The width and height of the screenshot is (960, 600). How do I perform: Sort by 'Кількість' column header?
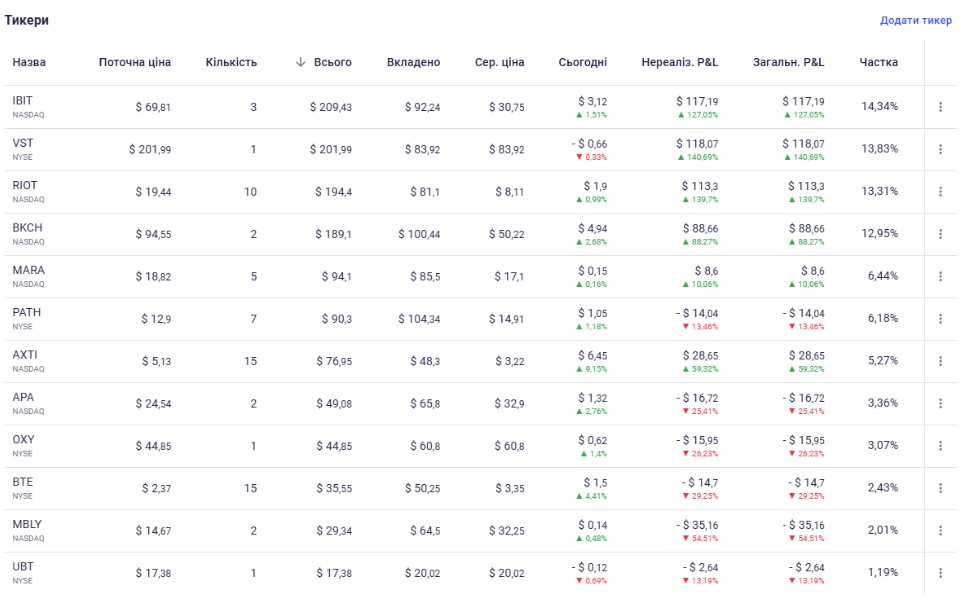231,62
